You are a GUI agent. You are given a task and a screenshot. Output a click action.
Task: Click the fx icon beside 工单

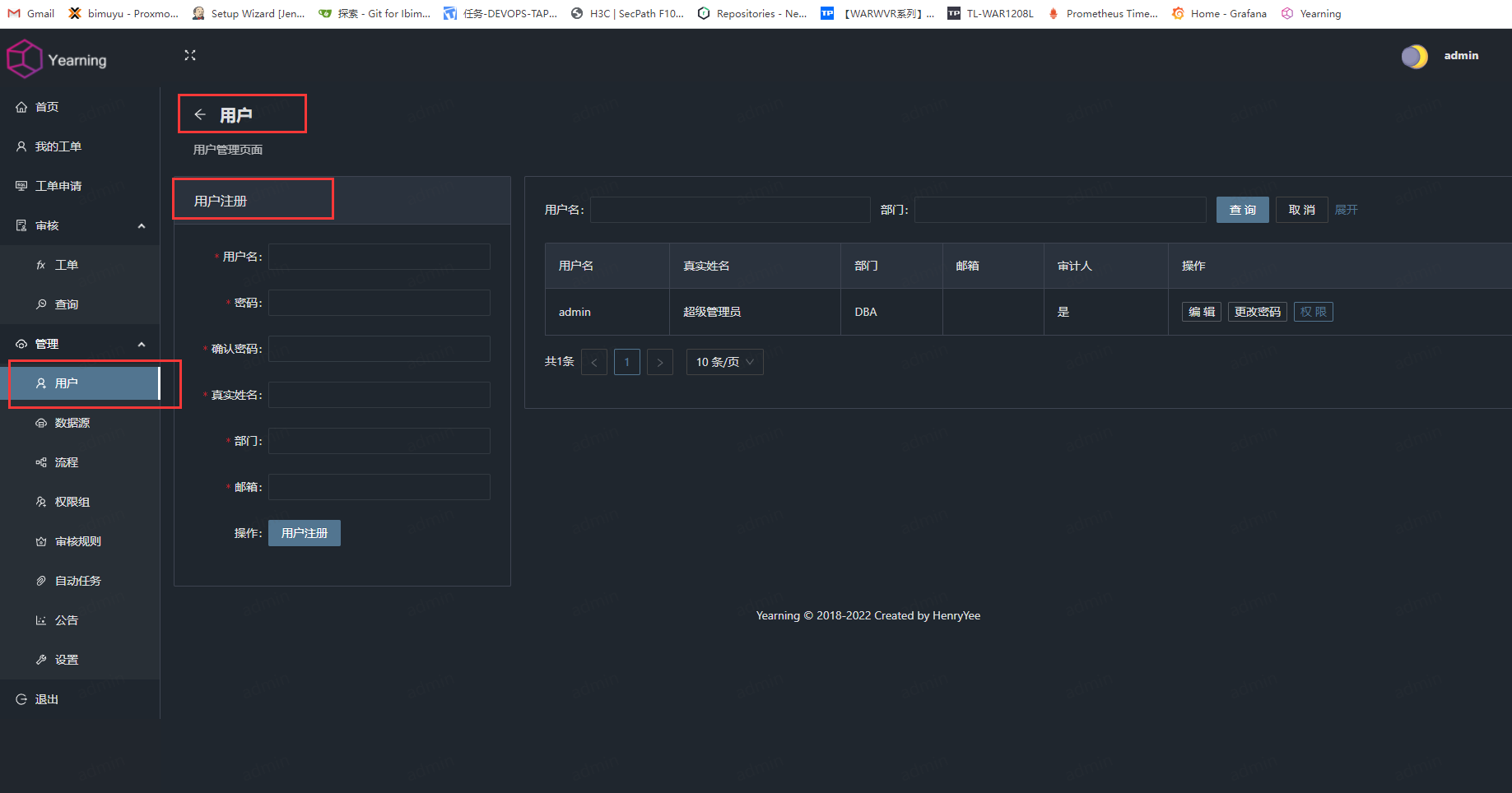coord(41,265)
